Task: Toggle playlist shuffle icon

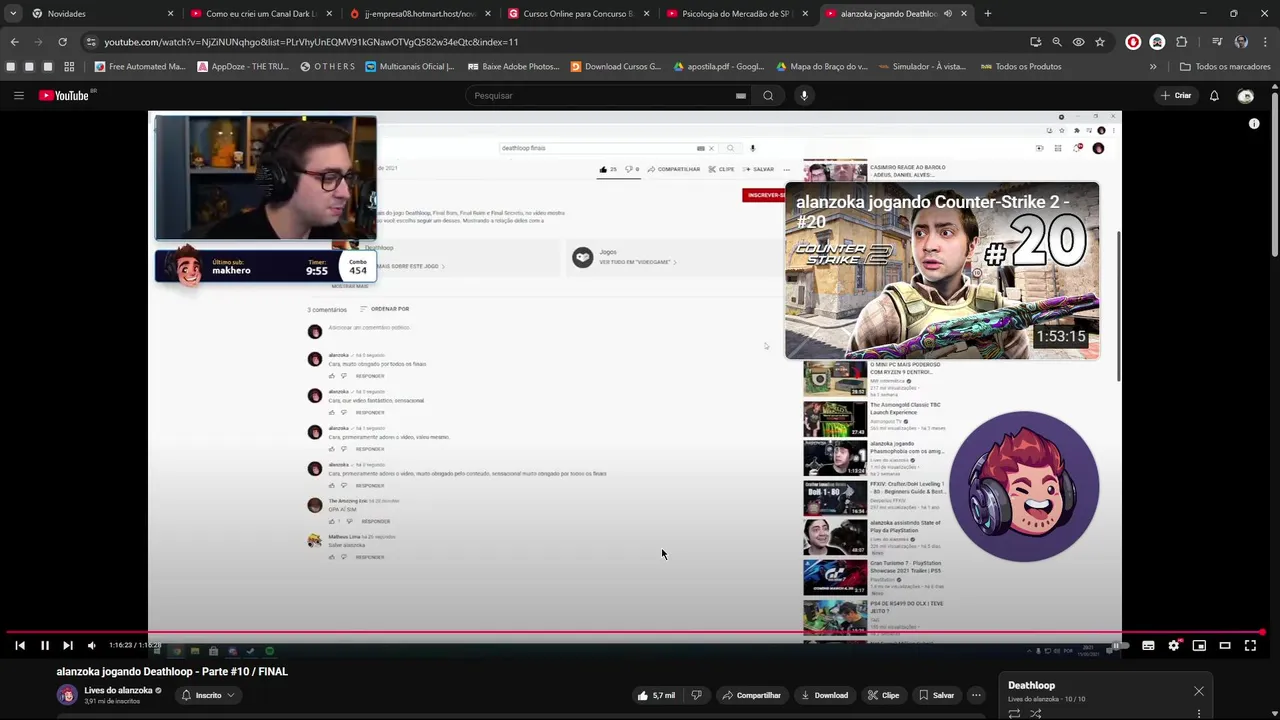Action: (x=1036, y=714)
